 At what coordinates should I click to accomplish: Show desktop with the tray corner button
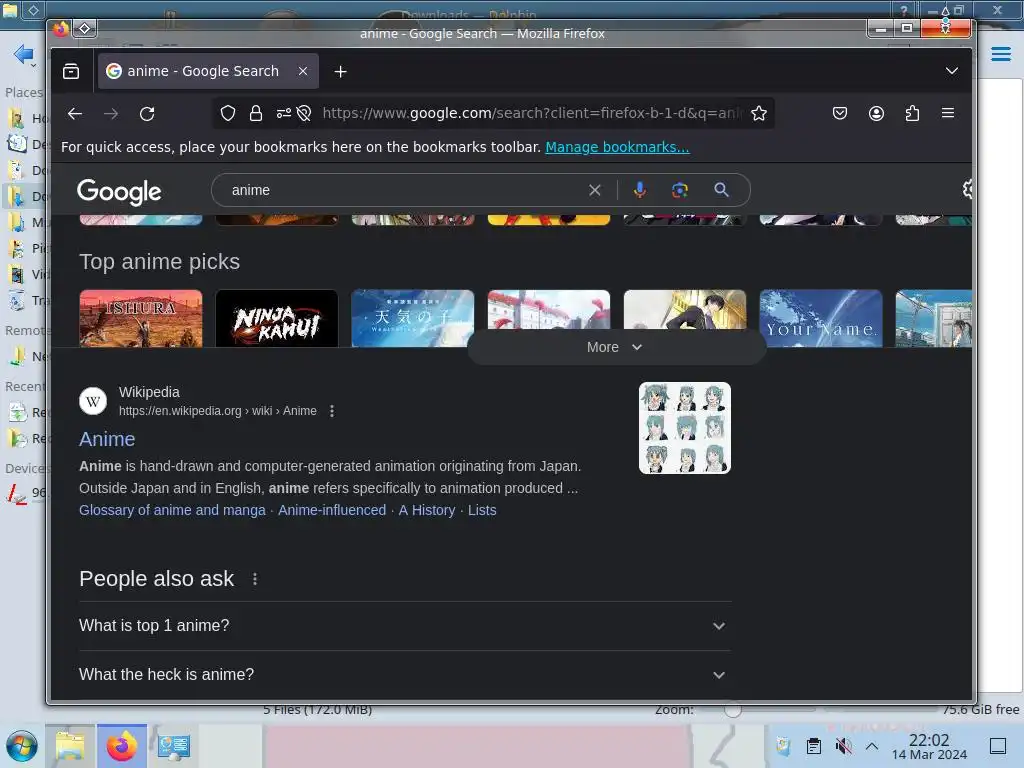(x=998, y=746)
